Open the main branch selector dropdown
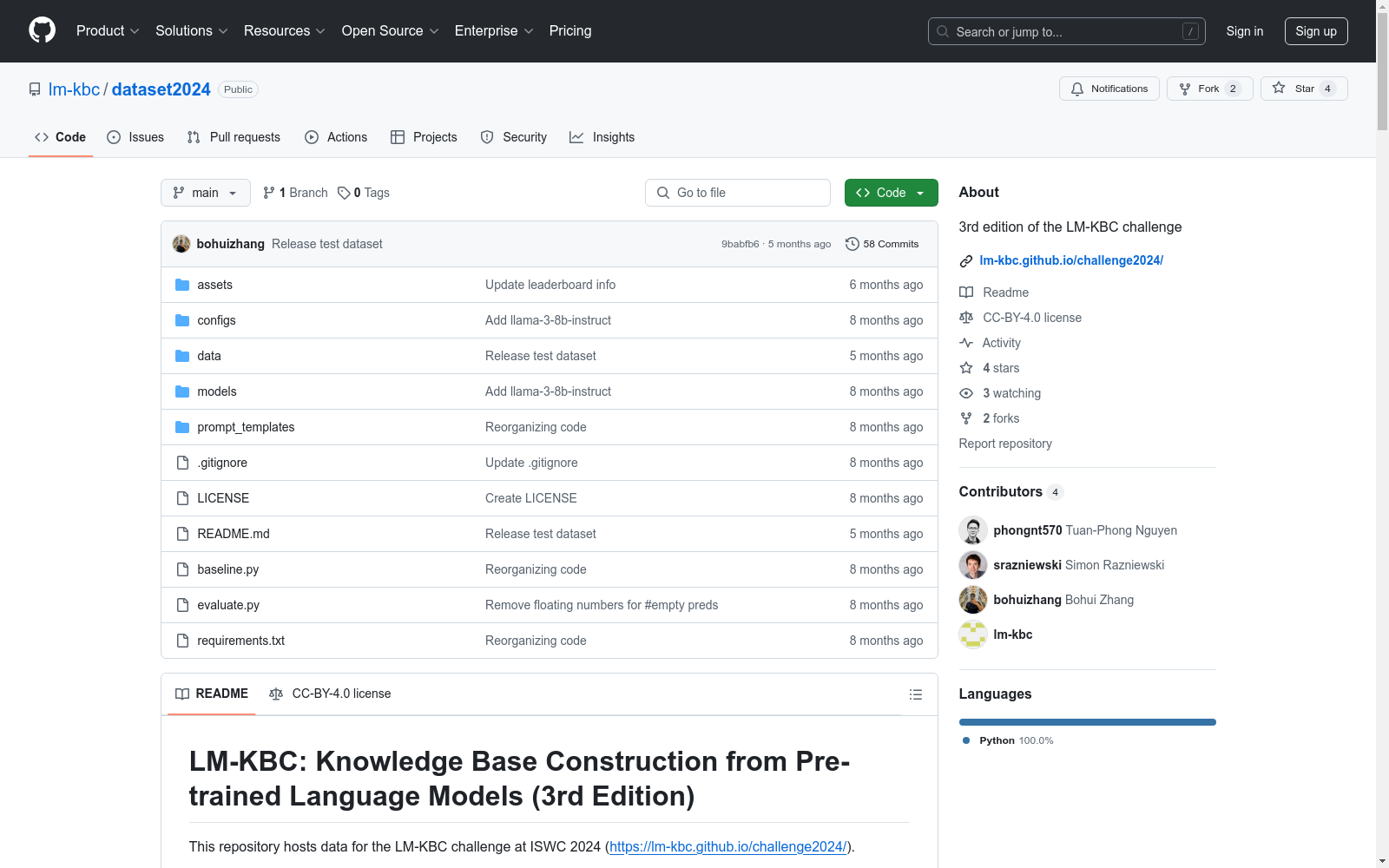The image size is (1389, 868). (x=206, y=193)
